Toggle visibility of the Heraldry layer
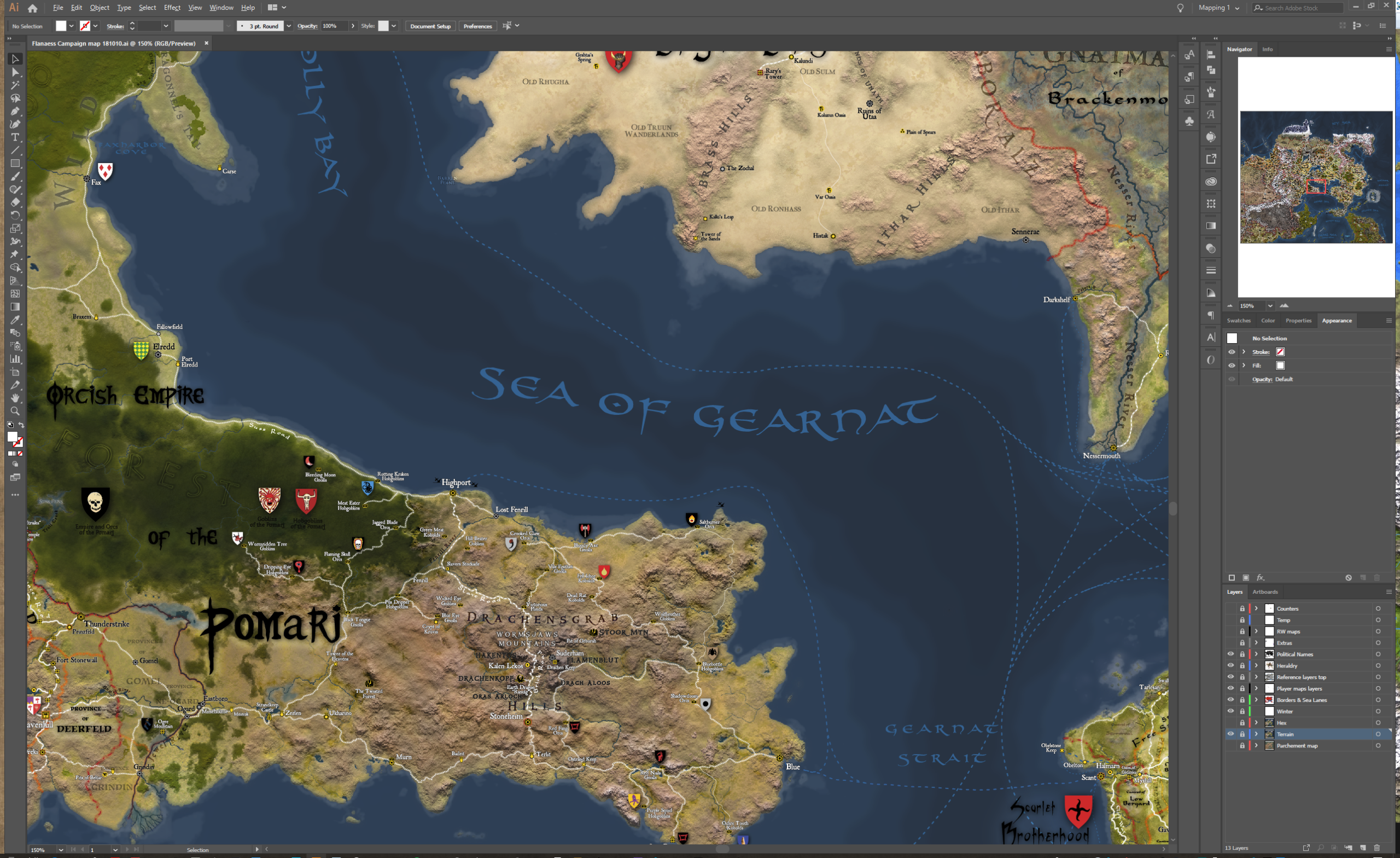 [1230, 666]
